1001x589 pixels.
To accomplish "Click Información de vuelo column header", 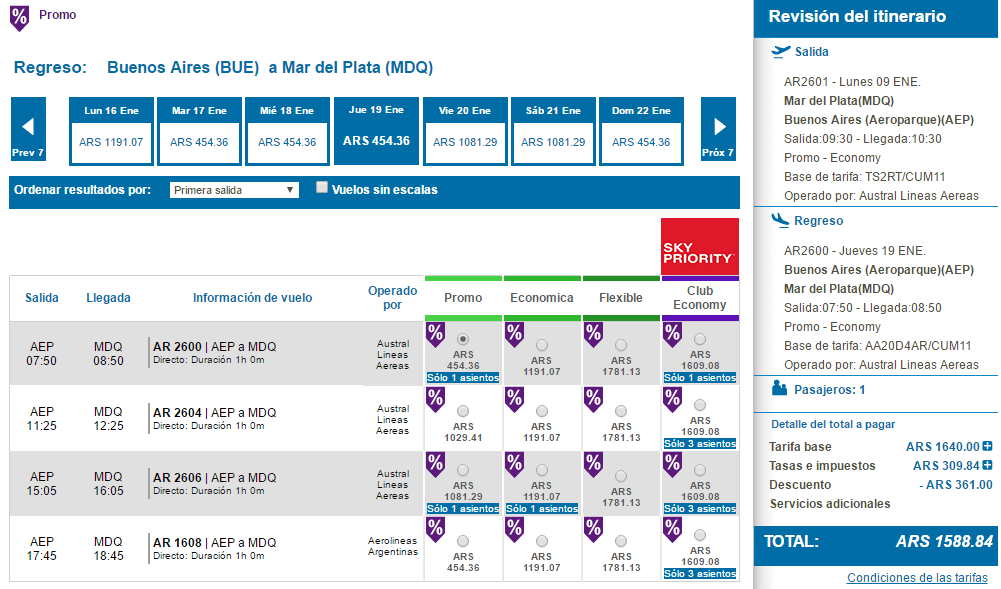I will (253, 297).
